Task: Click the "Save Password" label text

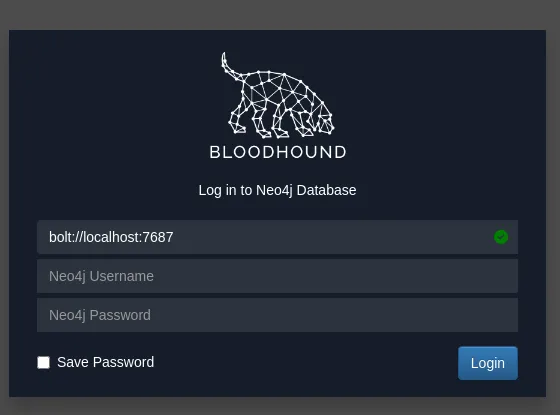Action: click(x=106, y=362)
